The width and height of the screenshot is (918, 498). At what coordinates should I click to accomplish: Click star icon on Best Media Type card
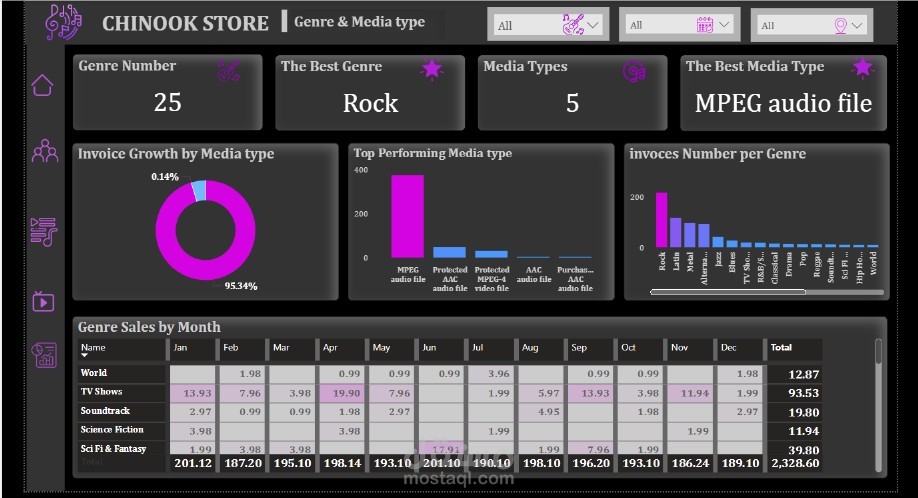pos(862,68)
